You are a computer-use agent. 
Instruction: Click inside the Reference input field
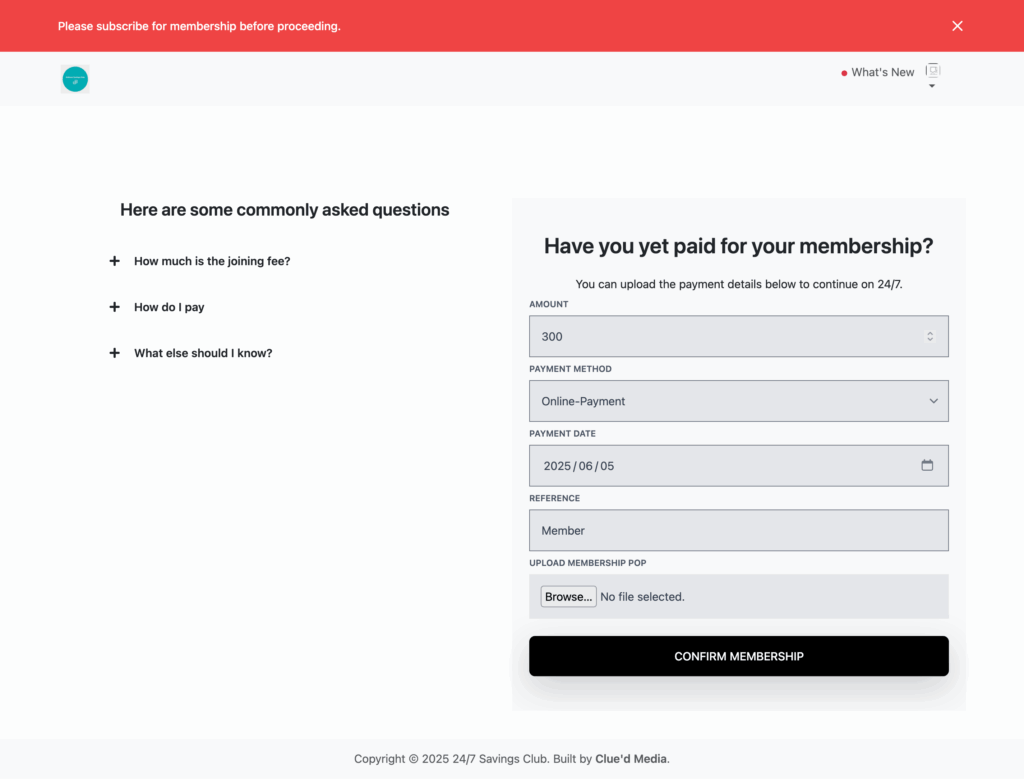click(738, 530)
